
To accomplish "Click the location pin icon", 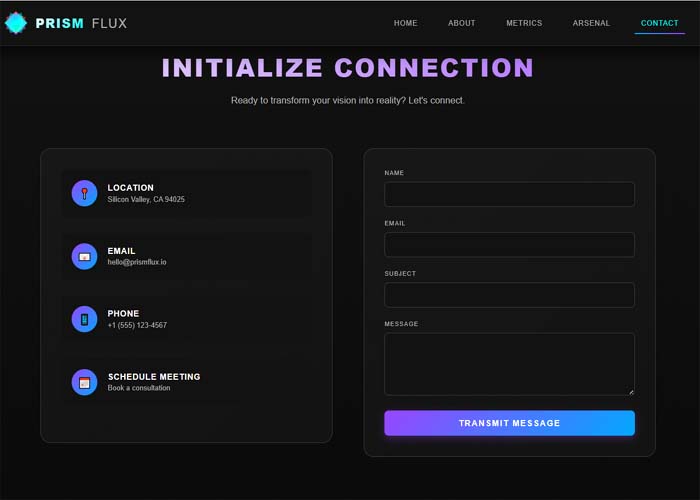I will pos(85,193).
